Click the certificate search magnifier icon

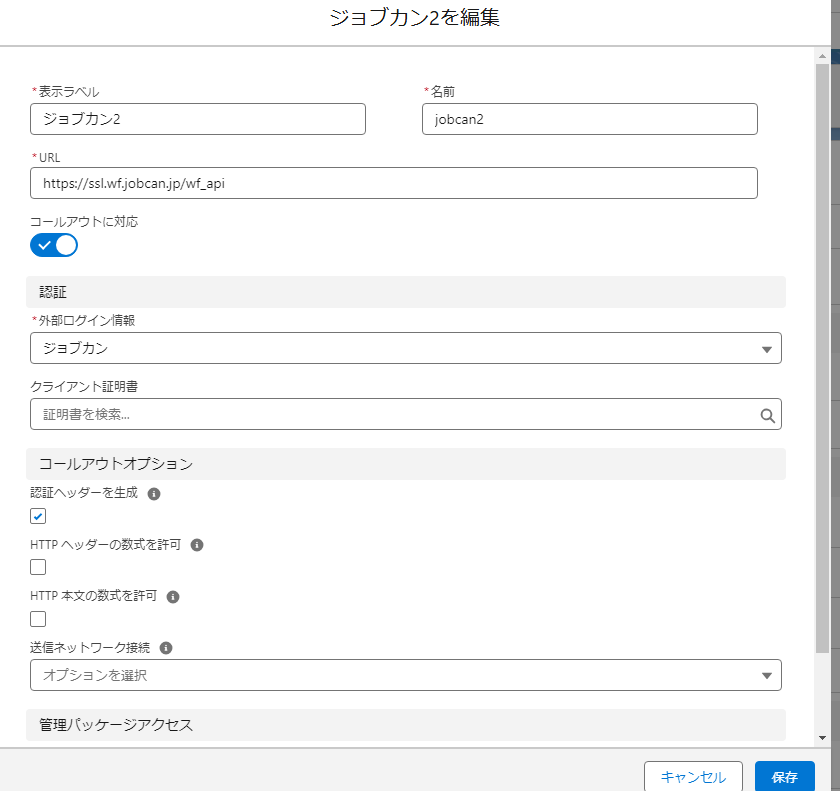(767, 415)
